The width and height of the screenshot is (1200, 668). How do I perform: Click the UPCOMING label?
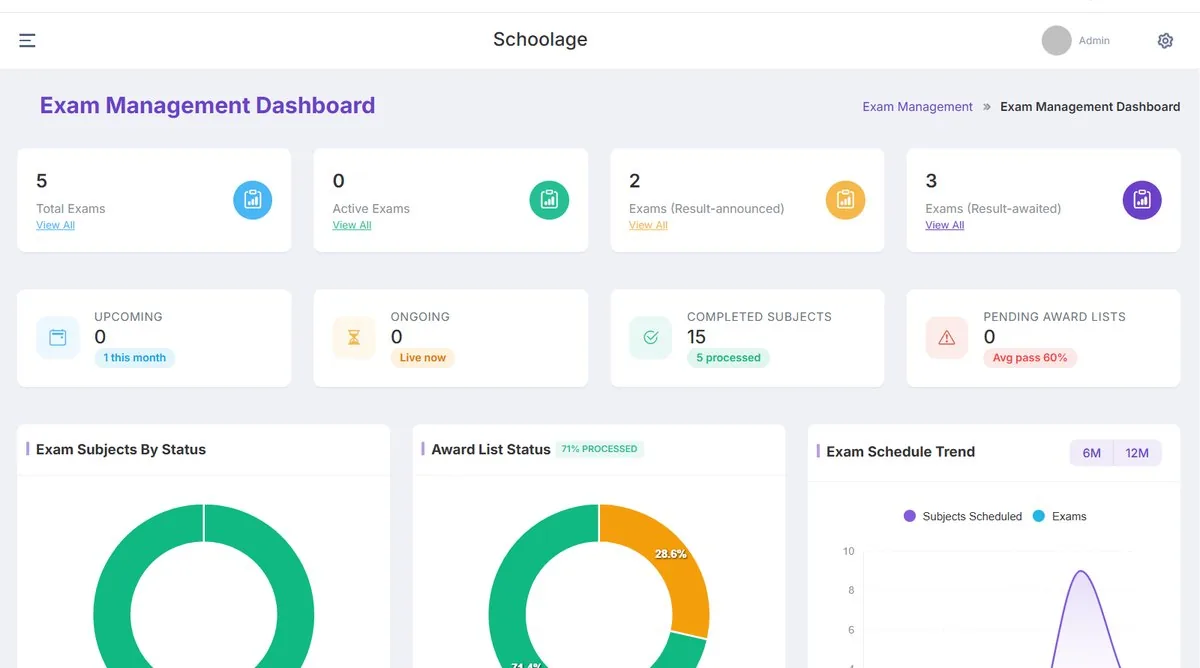click(x=128, y=317)
